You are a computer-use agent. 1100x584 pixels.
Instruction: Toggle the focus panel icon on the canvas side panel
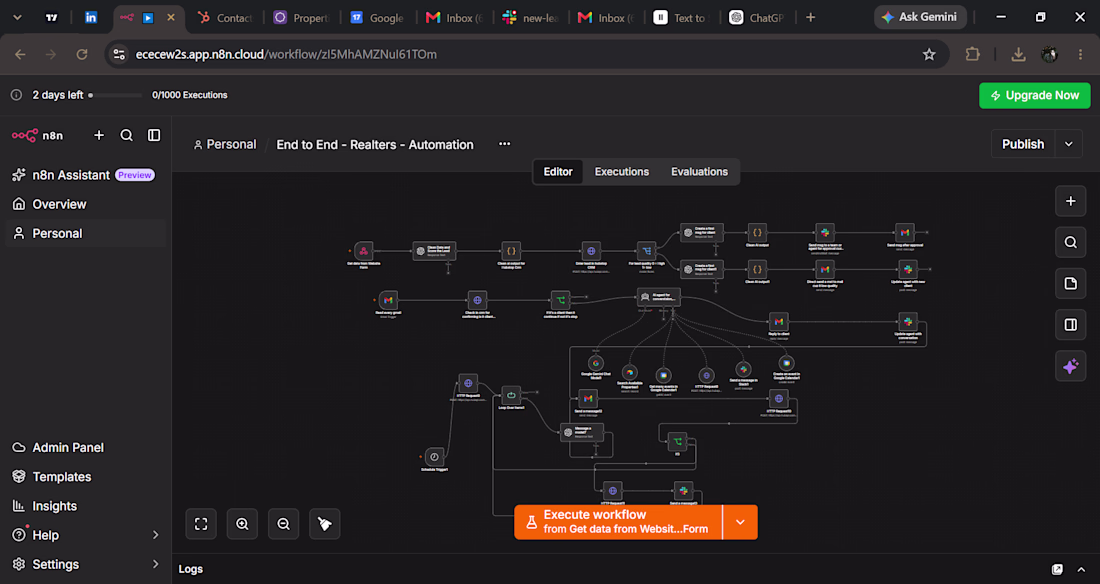(x=1071, y=325)
